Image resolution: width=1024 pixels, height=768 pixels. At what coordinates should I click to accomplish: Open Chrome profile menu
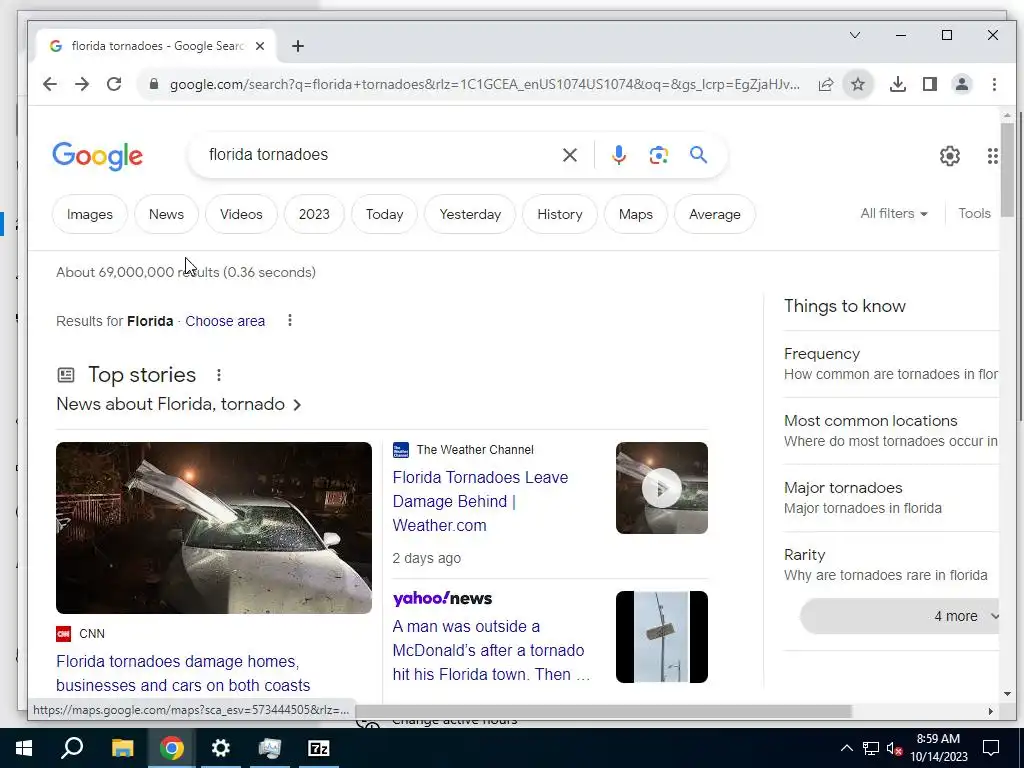click(x=961, y=84)
